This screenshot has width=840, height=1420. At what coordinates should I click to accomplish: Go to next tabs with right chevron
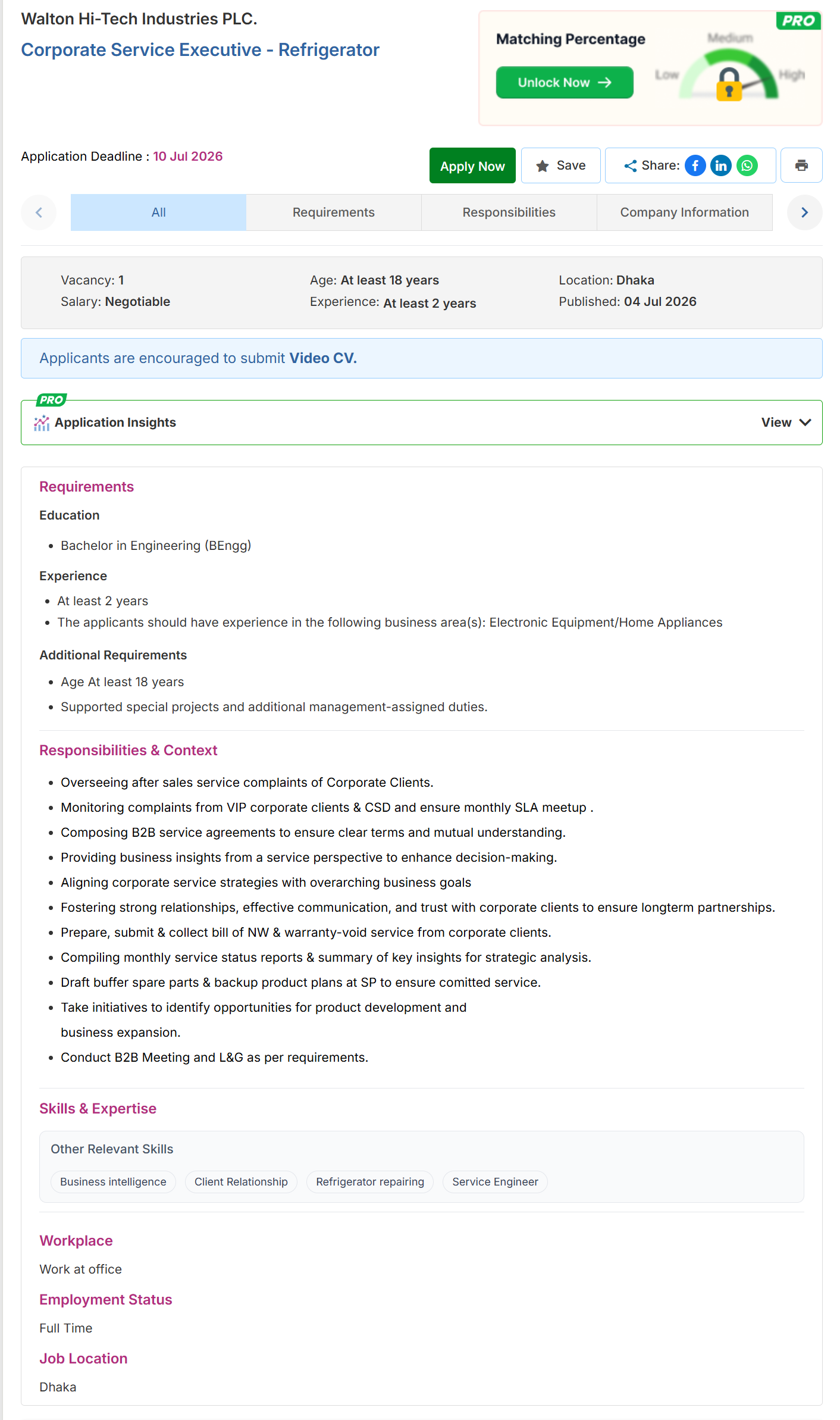(x=804, y=212)
